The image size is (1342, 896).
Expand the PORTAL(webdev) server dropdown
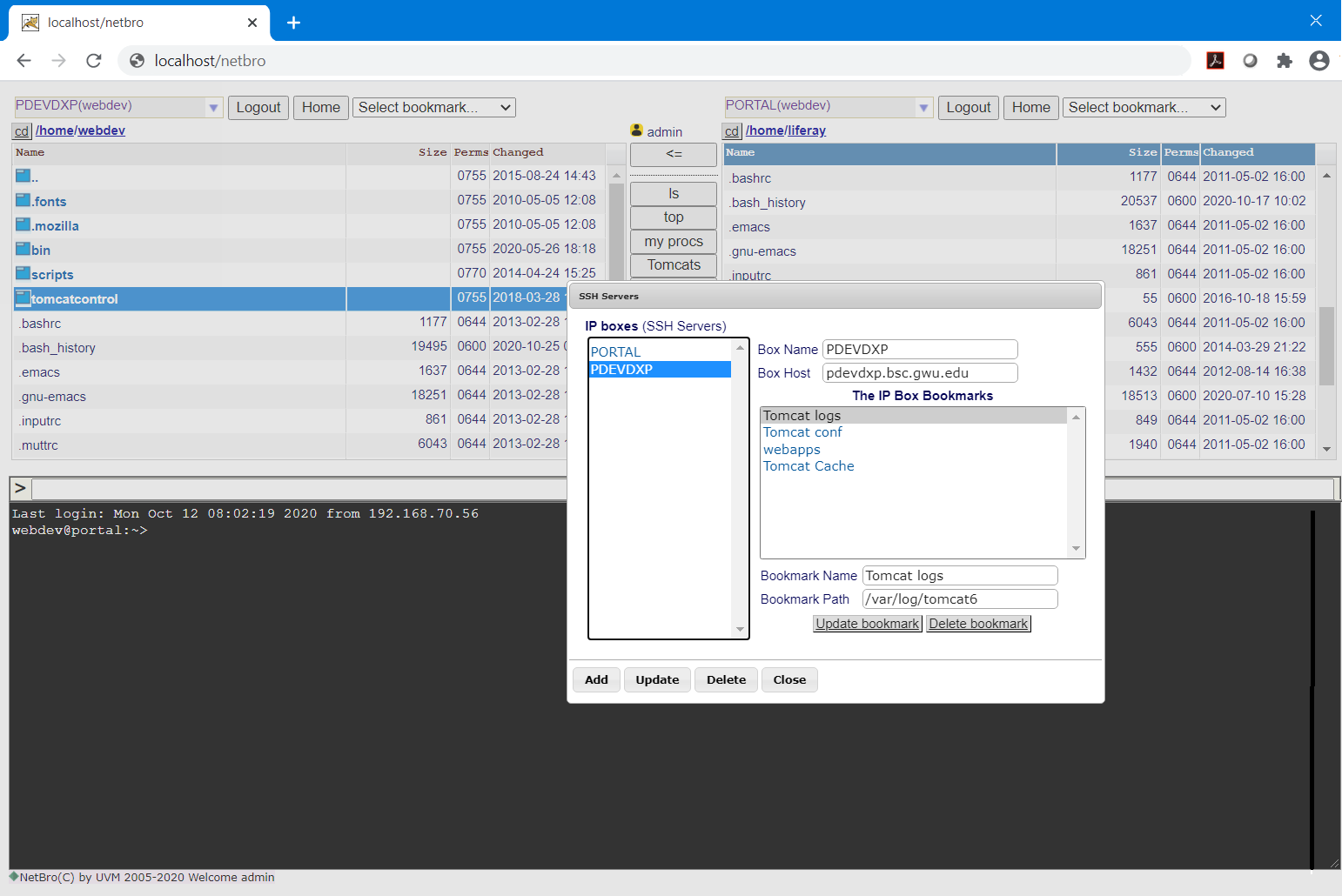(923, 107)
